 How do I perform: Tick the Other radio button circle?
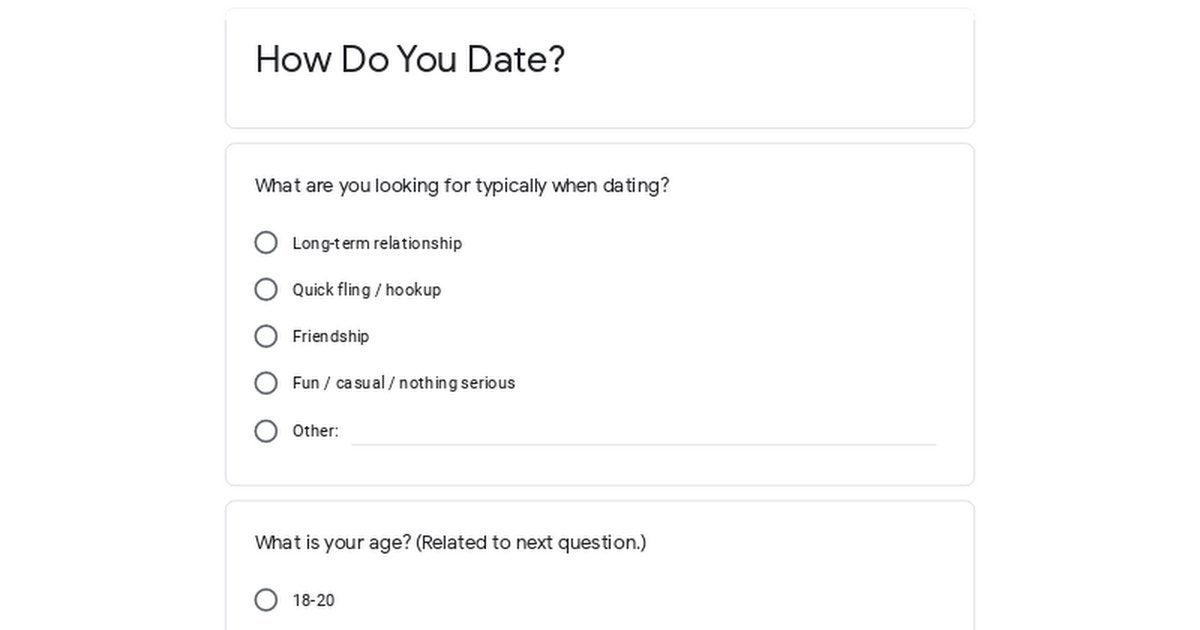[266, 431]
